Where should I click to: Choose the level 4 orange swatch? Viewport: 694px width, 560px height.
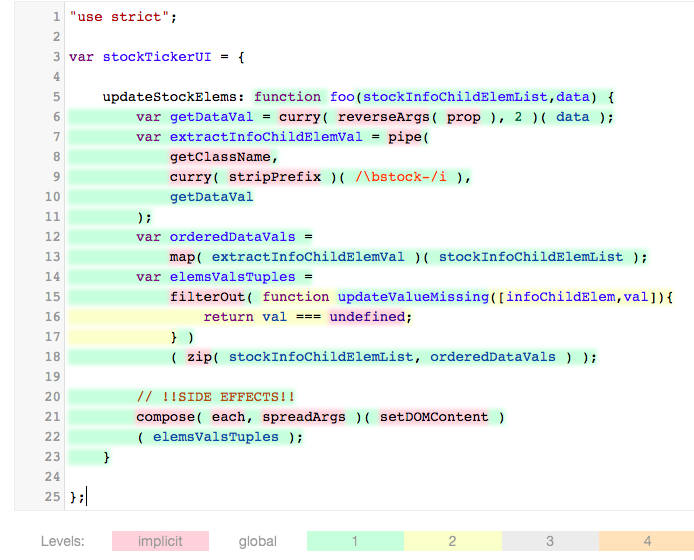click(x=647, y=541)
